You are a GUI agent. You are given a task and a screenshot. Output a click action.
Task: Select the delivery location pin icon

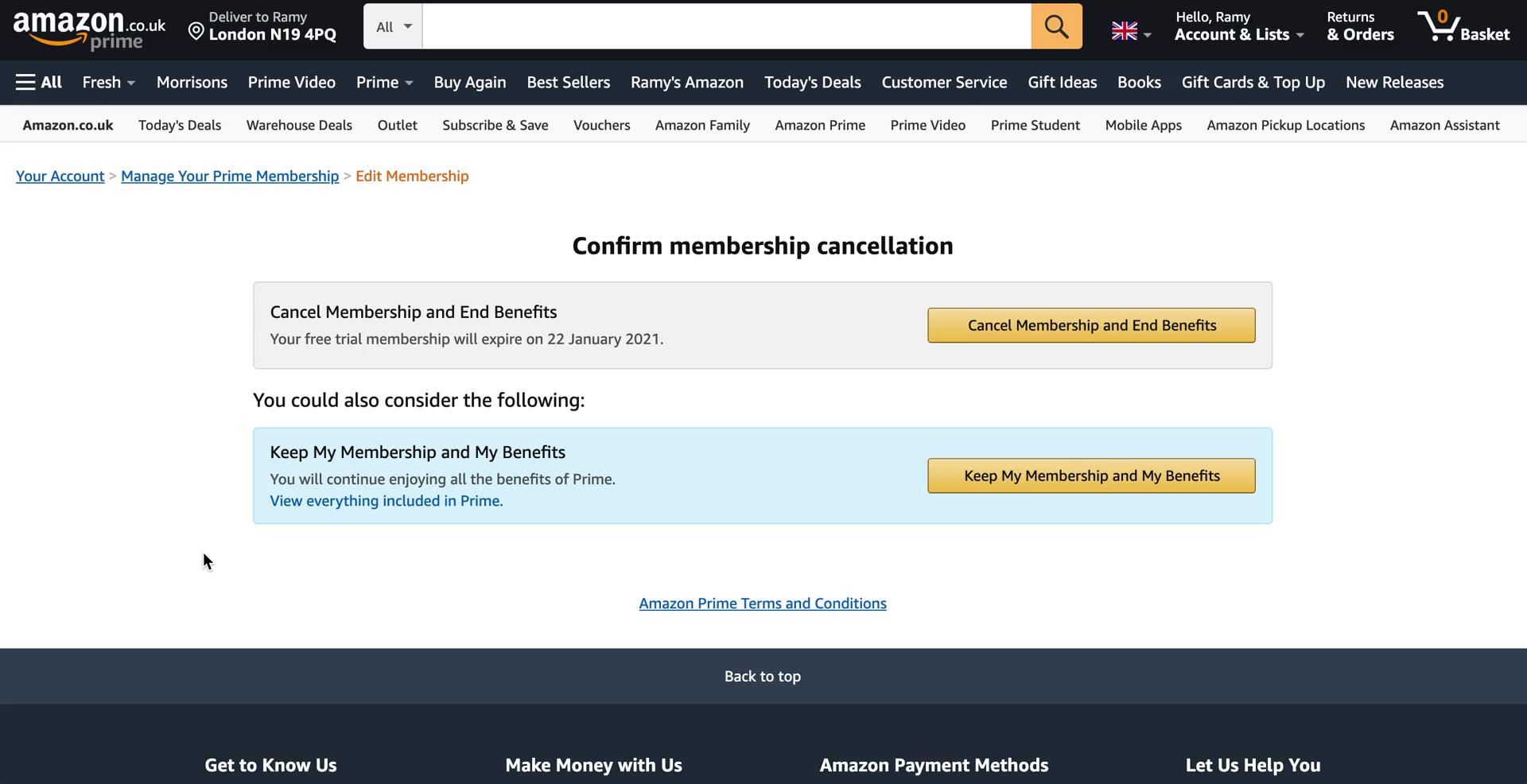[196, 31]
